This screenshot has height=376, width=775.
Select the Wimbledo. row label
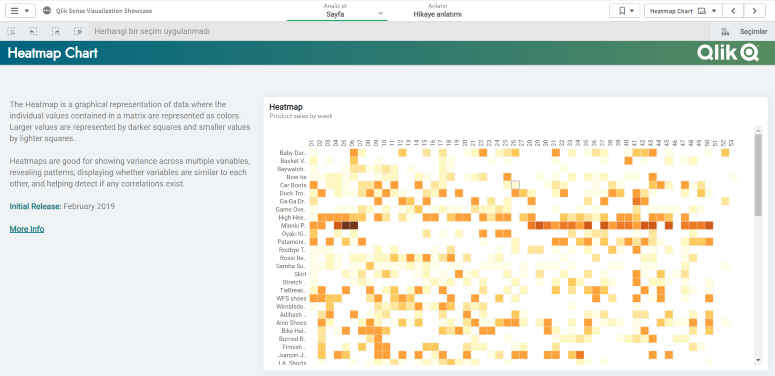pos(292,306)
